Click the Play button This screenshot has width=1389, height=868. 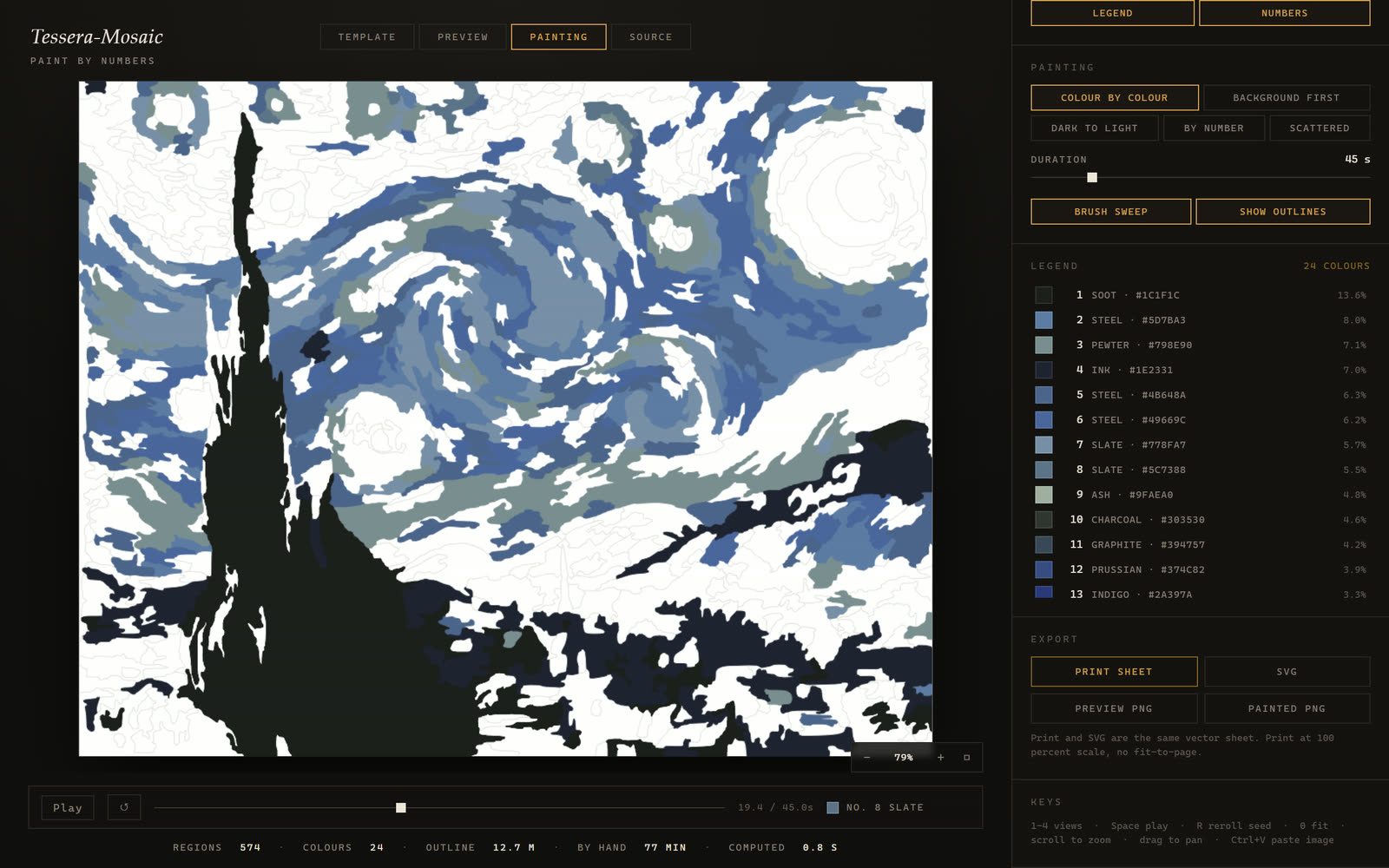[x=68, y=807]
